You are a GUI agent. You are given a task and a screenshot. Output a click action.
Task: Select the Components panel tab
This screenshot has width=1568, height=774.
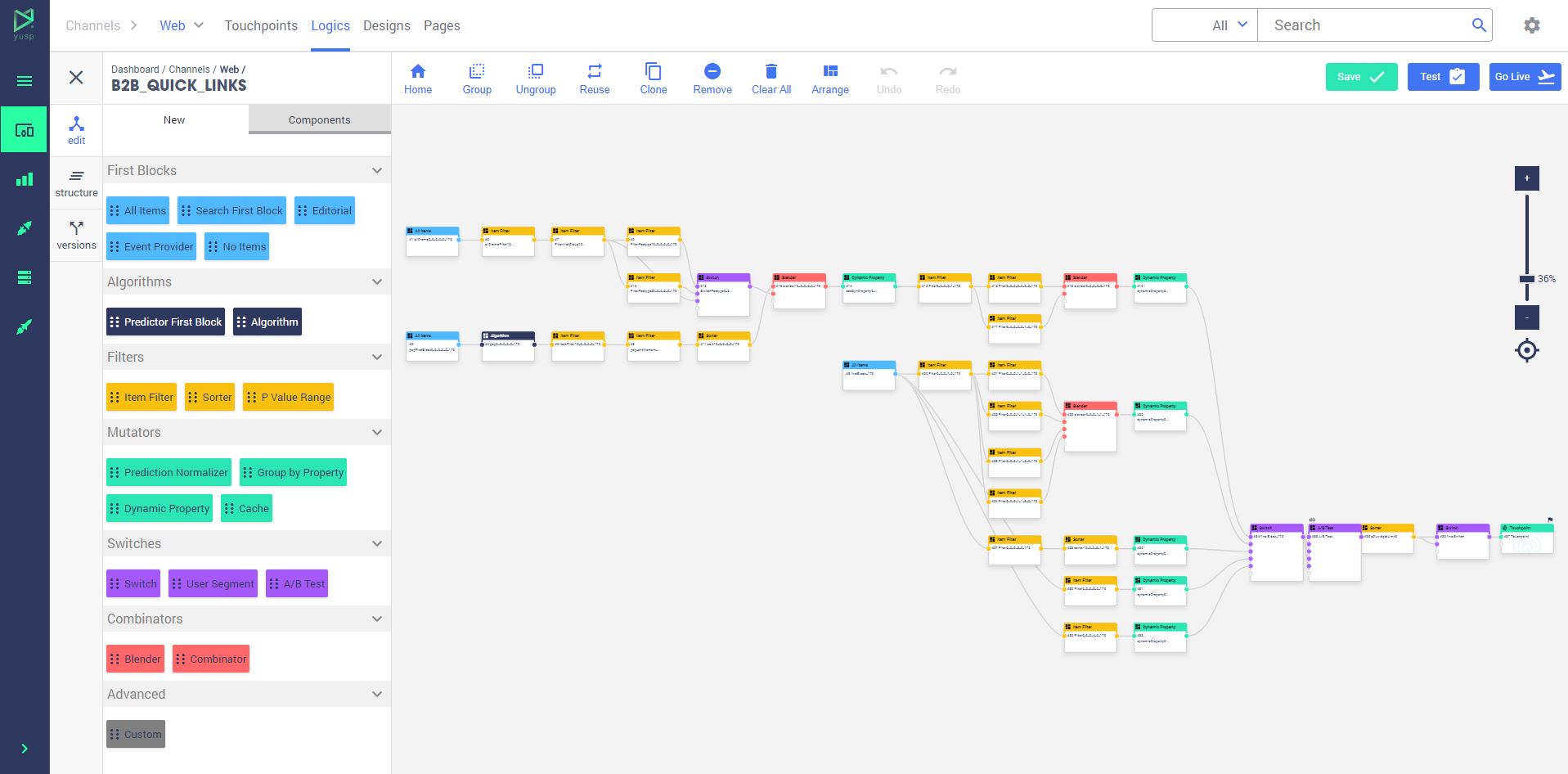(x=319, y=119)
